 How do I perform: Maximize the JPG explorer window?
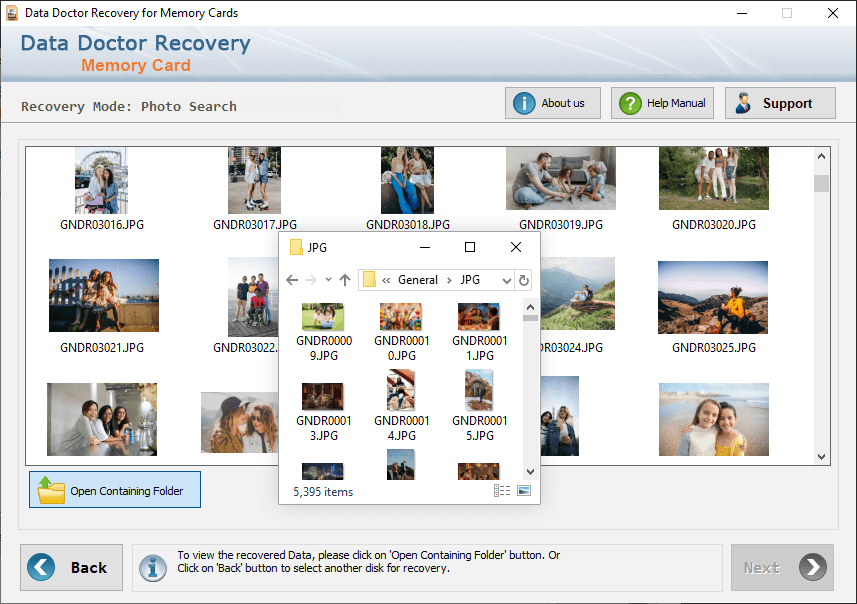469,247
